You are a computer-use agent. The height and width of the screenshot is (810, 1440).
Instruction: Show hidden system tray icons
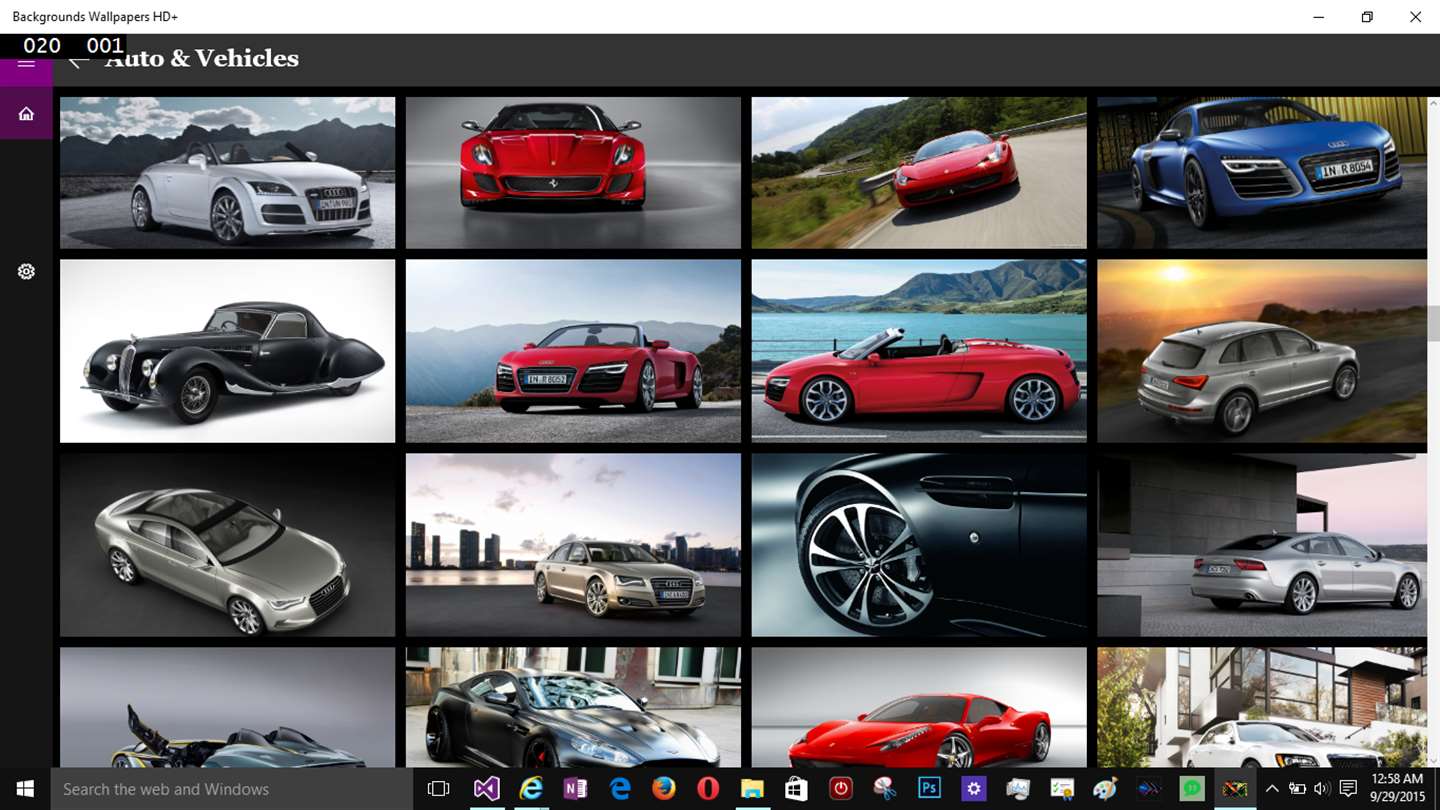coord(1272,789)
